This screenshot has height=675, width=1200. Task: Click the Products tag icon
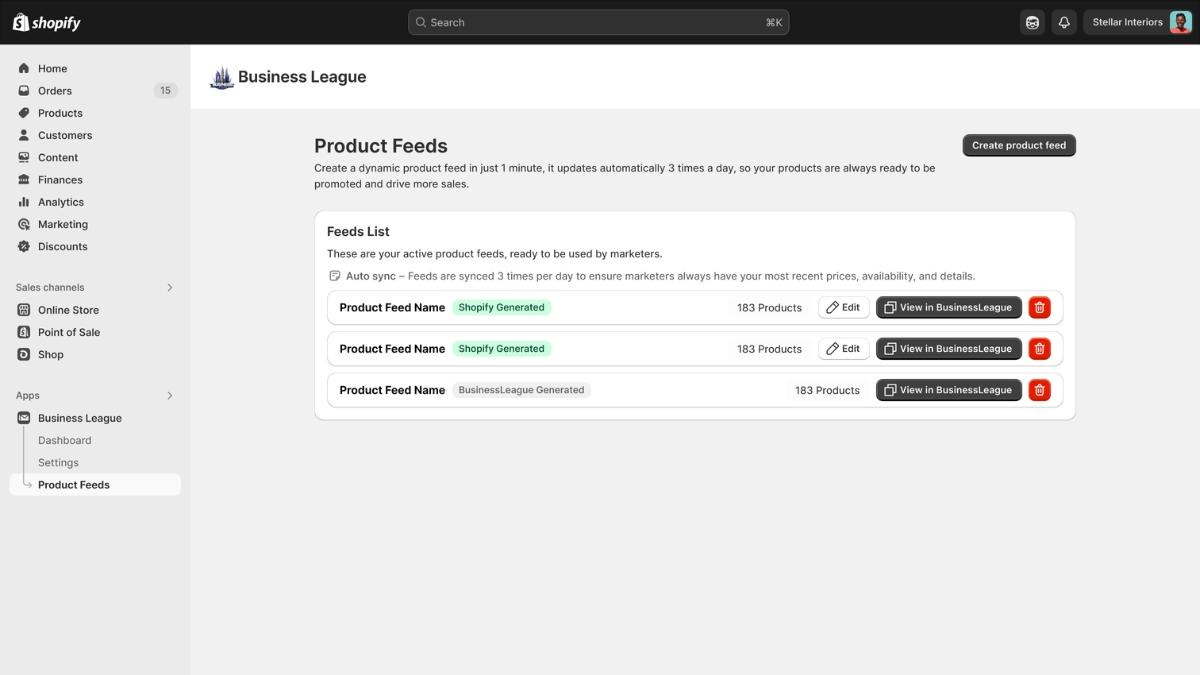[x=23, y=112]
